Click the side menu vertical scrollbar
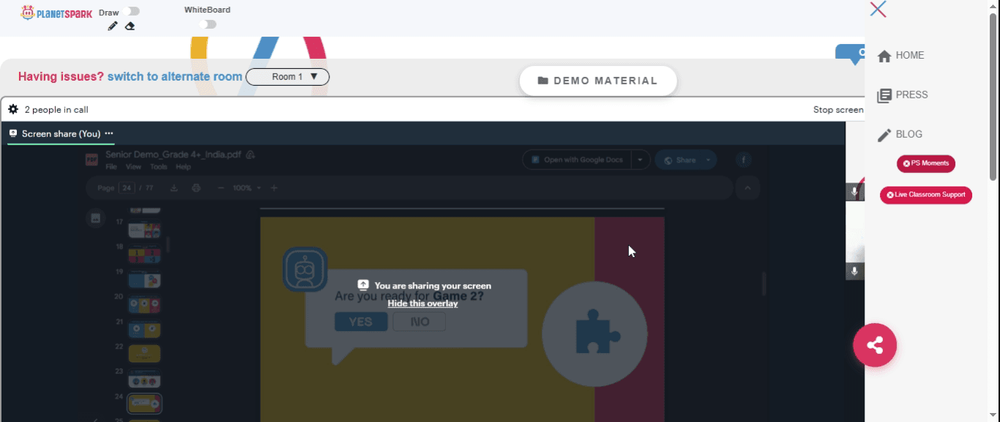This screenshot has height=422, width=1000. click(992, 96)
